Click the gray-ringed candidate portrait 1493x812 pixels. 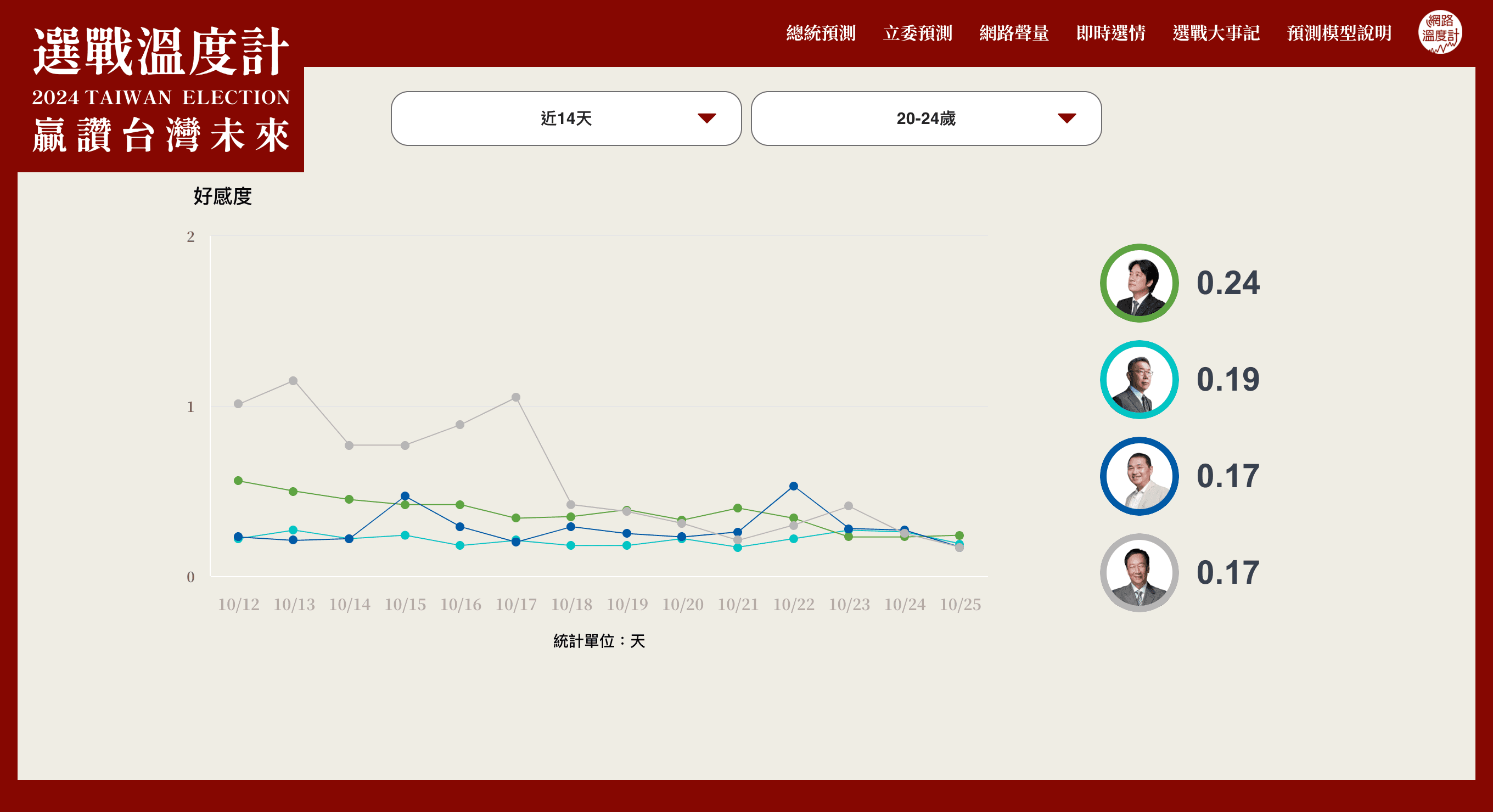pyautogui.click(x=1139, y=573)
